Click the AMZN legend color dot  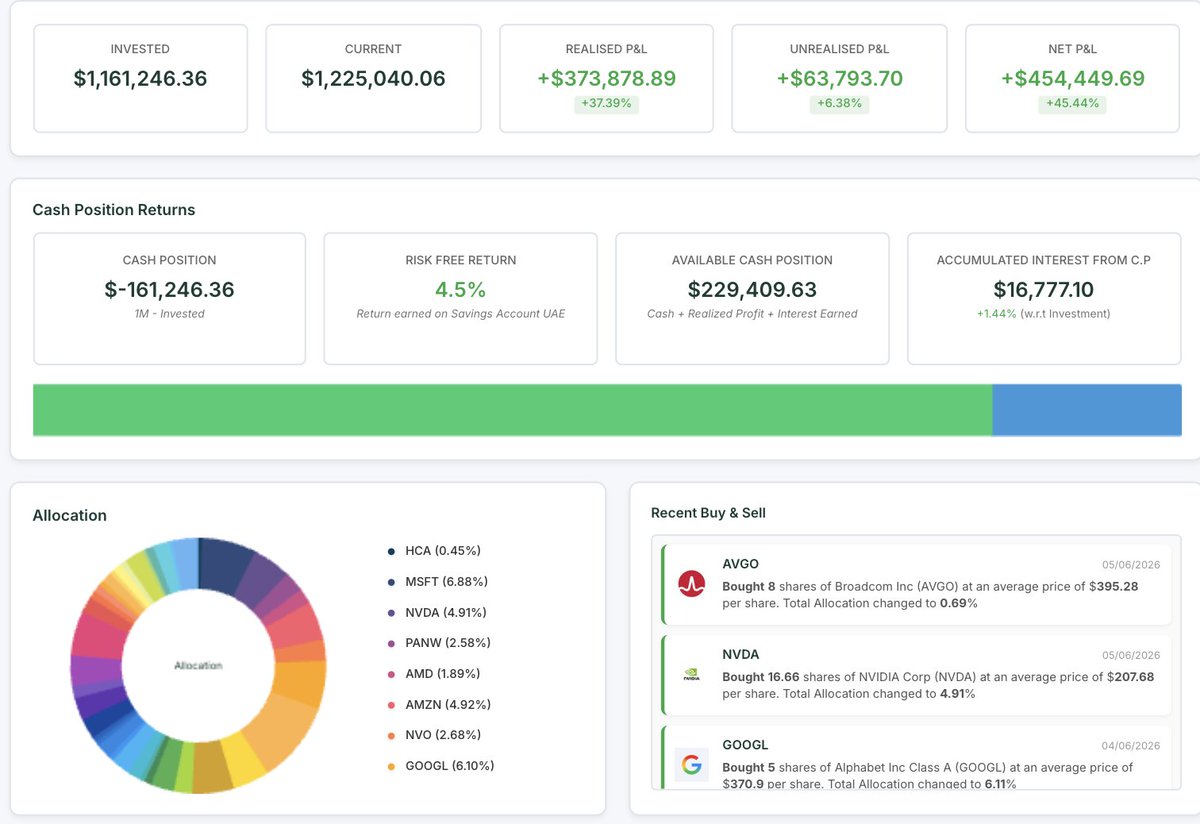click(x=391, y=705)
